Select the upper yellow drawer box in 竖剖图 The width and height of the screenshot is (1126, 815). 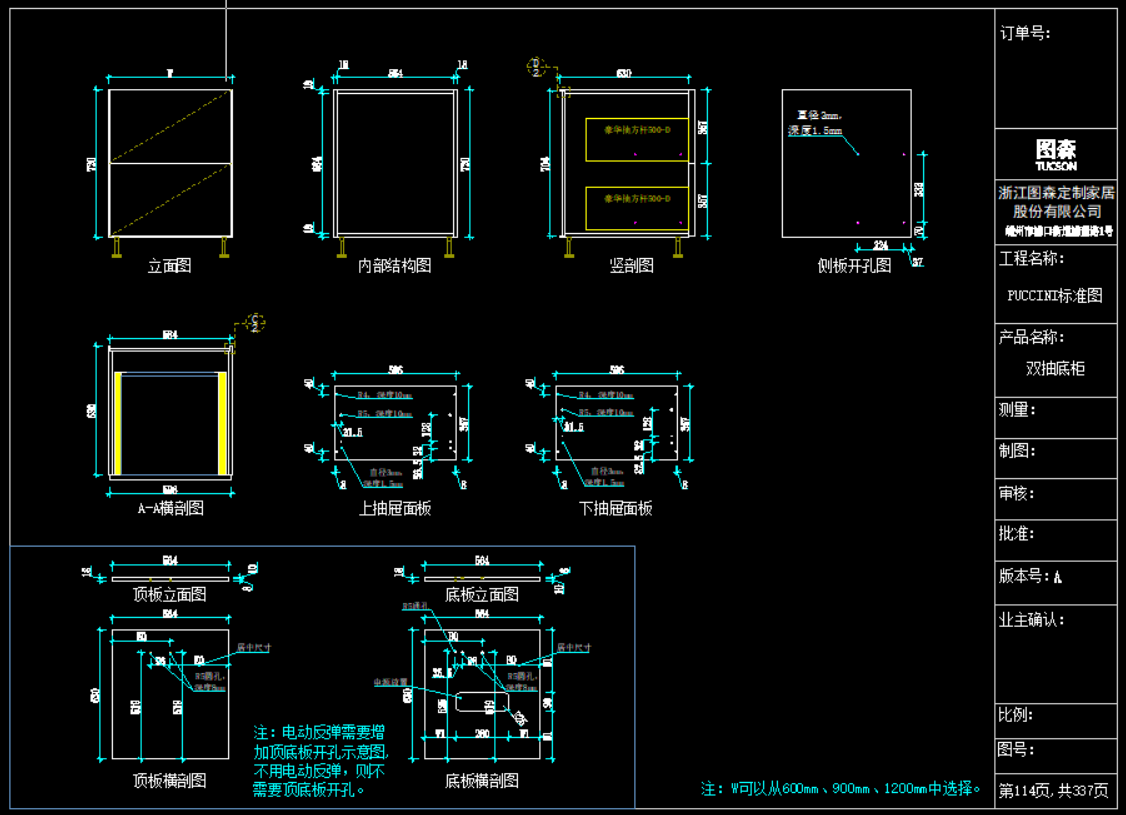point(636,139)
